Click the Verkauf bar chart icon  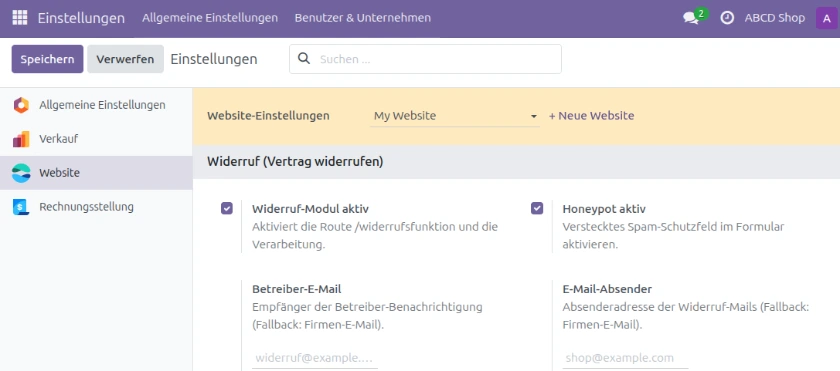pyautogui.click(x=21, y=139)
